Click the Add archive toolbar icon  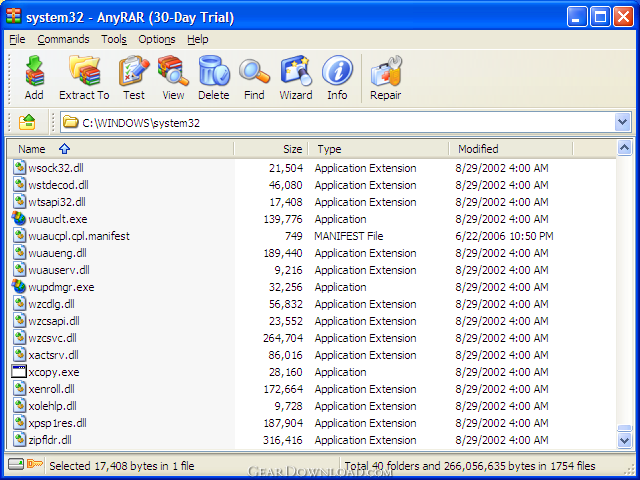pyautogui.click(x=34, y=78)
